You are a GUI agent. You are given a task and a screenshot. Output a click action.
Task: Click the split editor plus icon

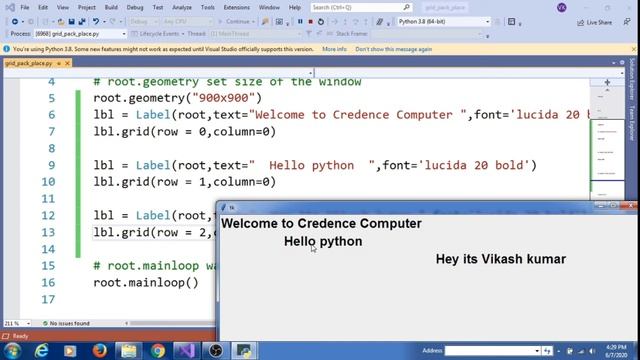[607, 82]
